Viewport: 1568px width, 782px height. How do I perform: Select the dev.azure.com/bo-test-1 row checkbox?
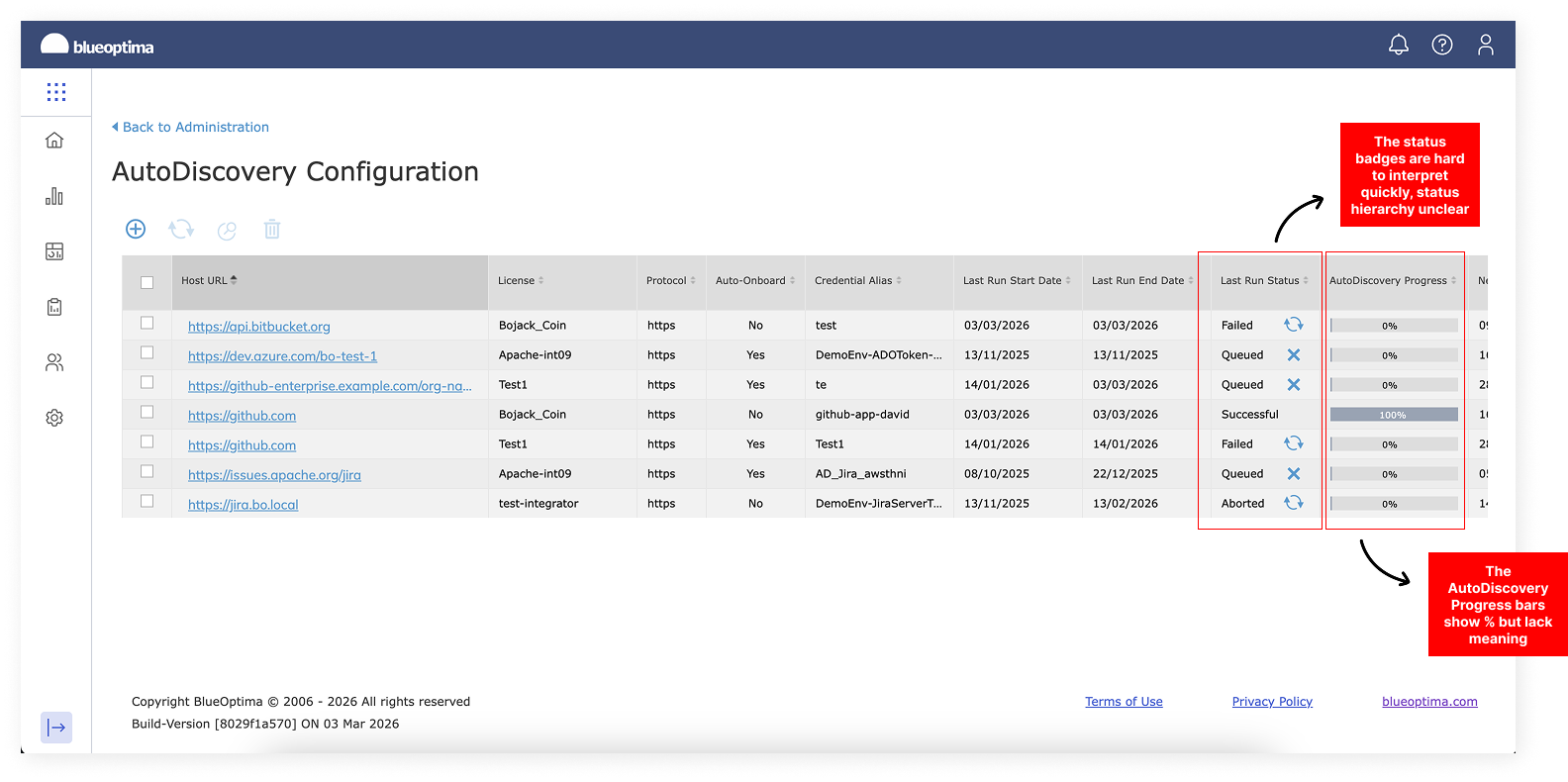coord(147,352)
